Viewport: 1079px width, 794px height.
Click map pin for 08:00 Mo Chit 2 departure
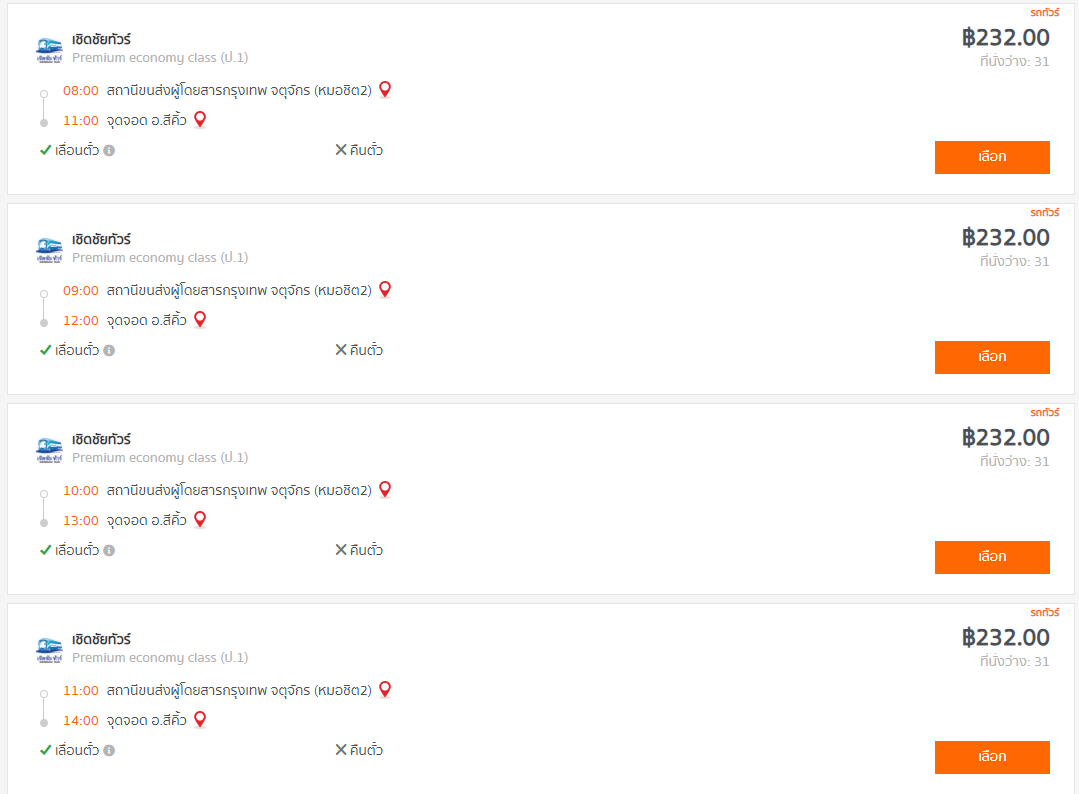[385, 89]
